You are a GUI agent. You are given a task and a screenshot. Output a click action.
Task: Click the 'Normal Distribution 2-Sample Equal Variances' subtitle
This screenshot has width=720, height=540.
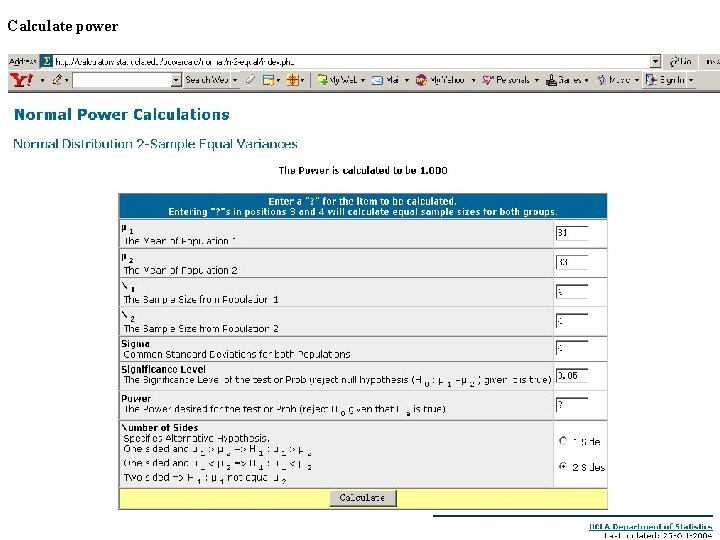click(155, 144)
